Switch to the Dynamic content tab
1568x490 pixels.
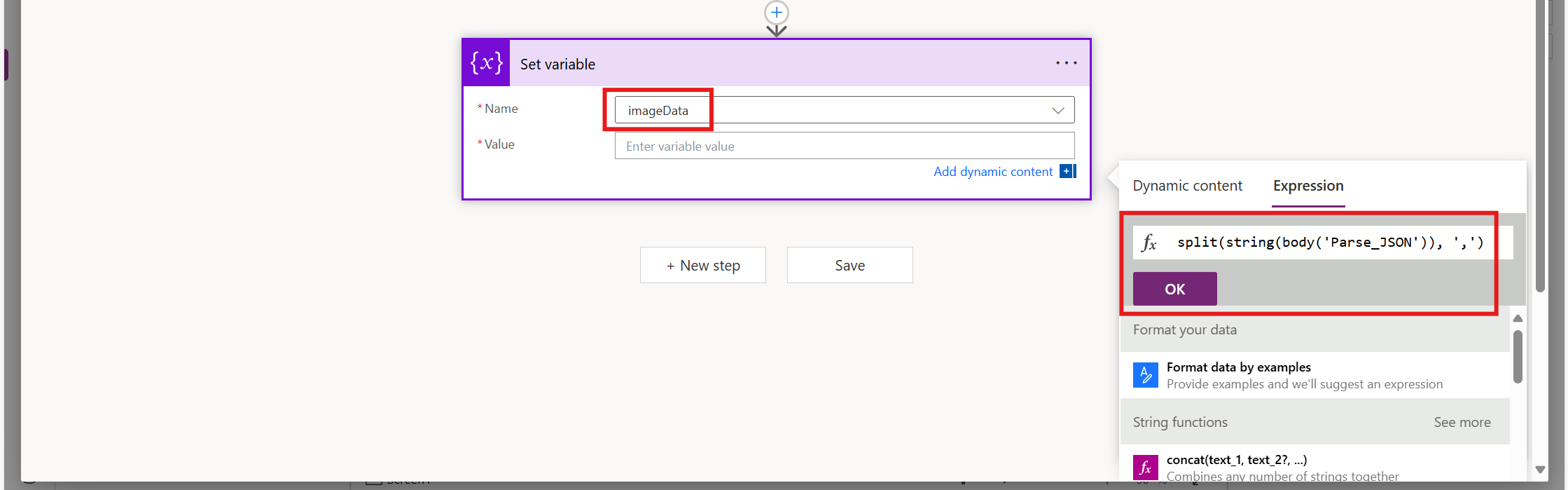pos(1187,186)
